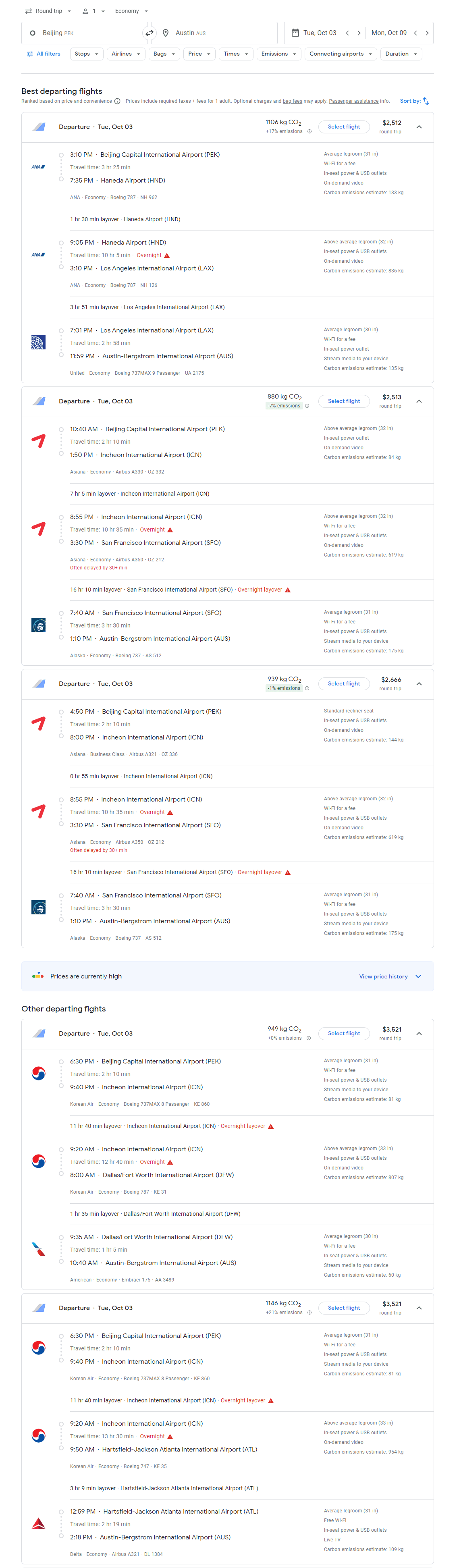This screenshot has width=459, height=1568.
Task: Collapse the $2,512 flight details
Action: (x=419, y=127)
